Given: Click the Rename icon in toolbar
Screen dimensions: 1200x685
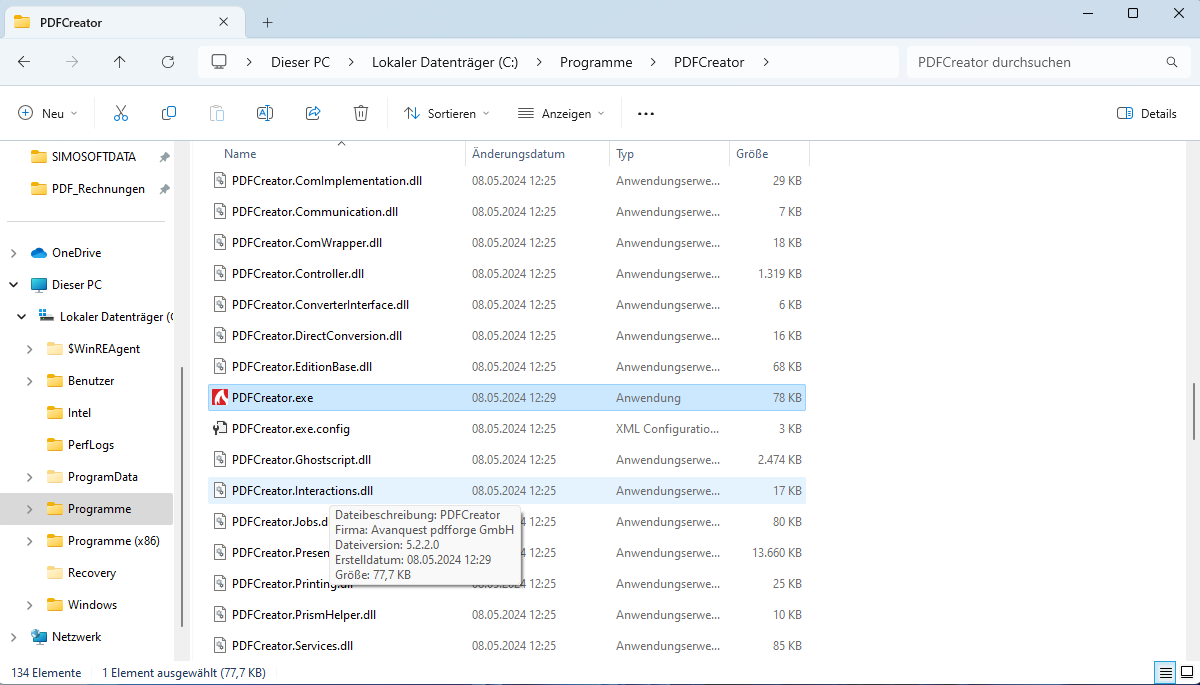Looking at the screenshot, I should point(265,114).
